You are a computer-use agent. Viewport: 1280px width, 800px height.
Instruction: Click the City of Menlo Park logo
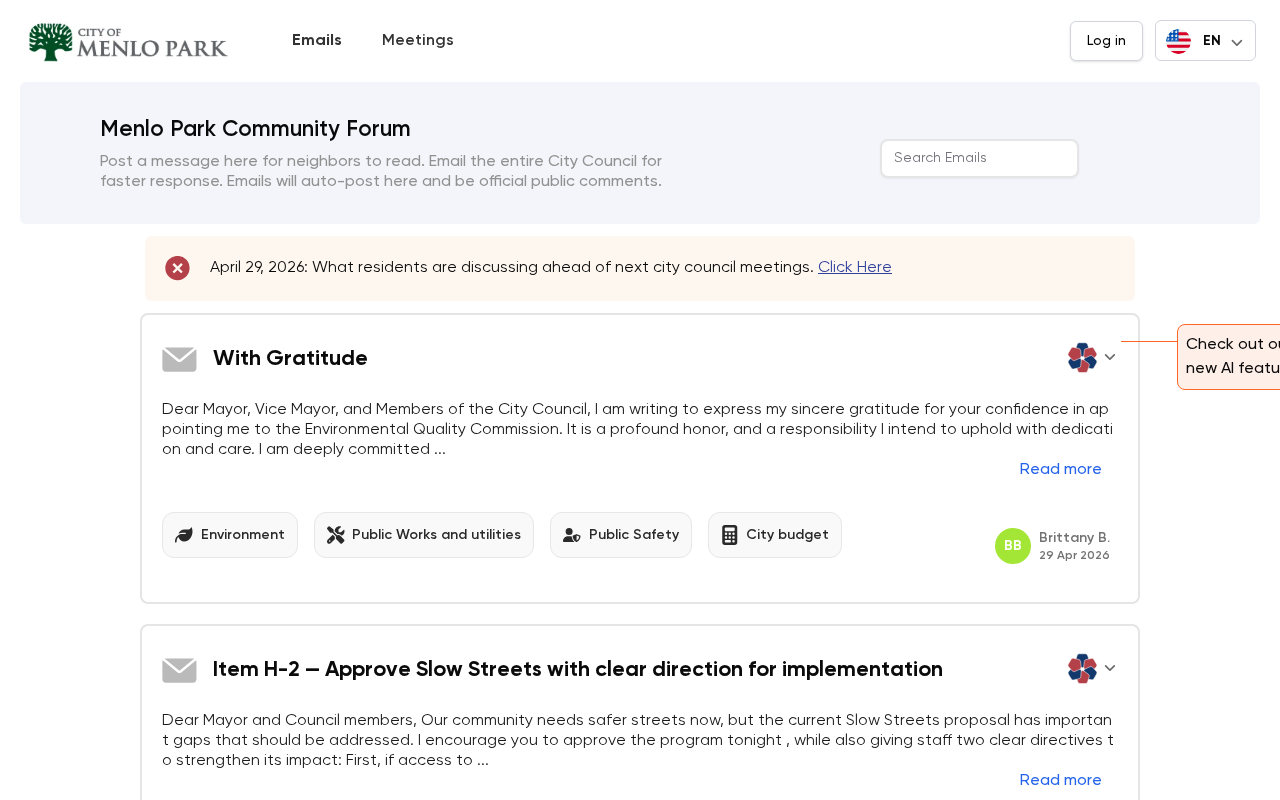[128, 42]
